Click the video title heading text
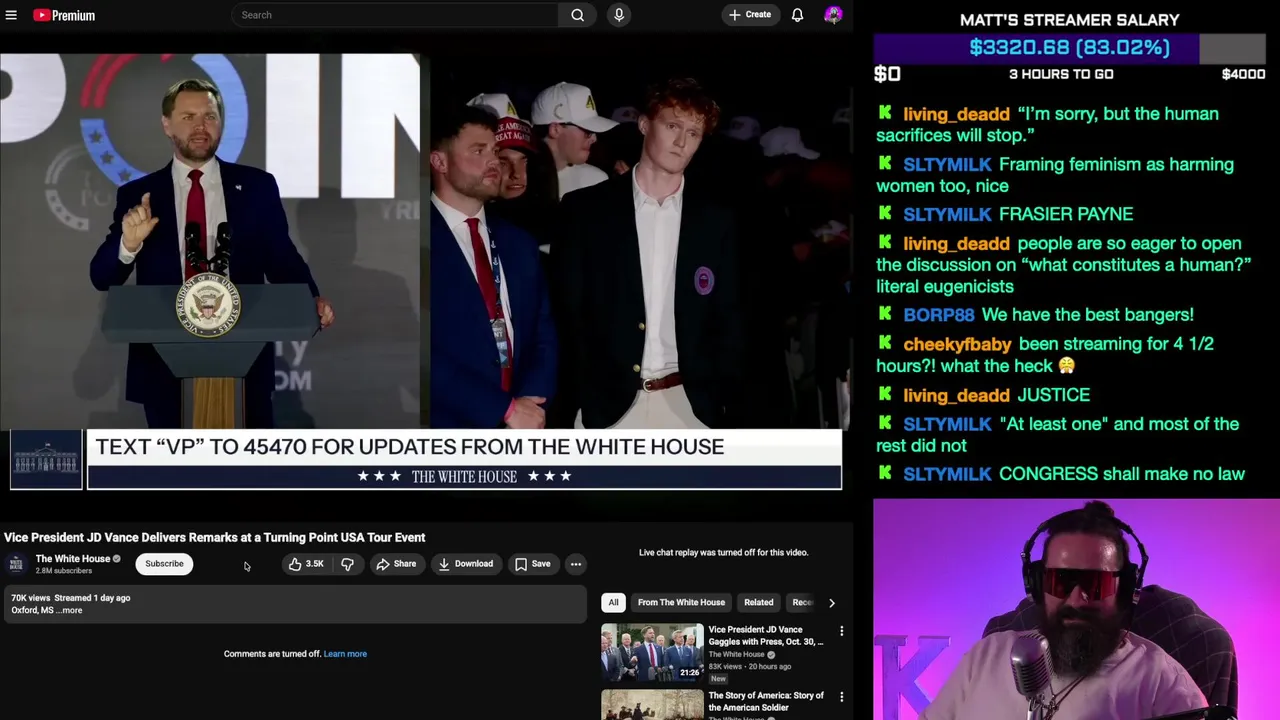This screenshot has height=720, width=1280. point(214,538)
